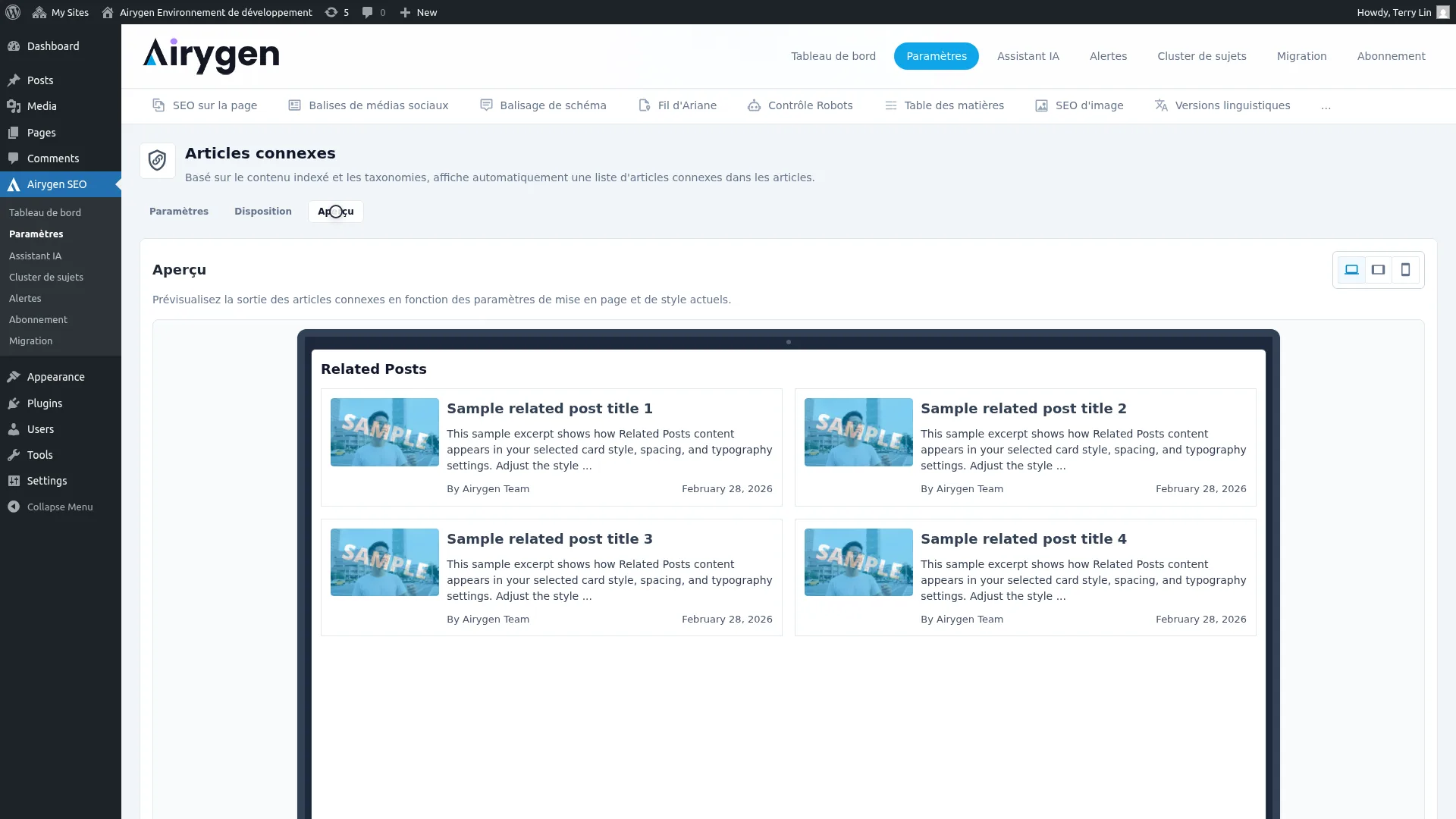Open SEO d'image settings
1456x819 pixels.
coord(1079,105)
